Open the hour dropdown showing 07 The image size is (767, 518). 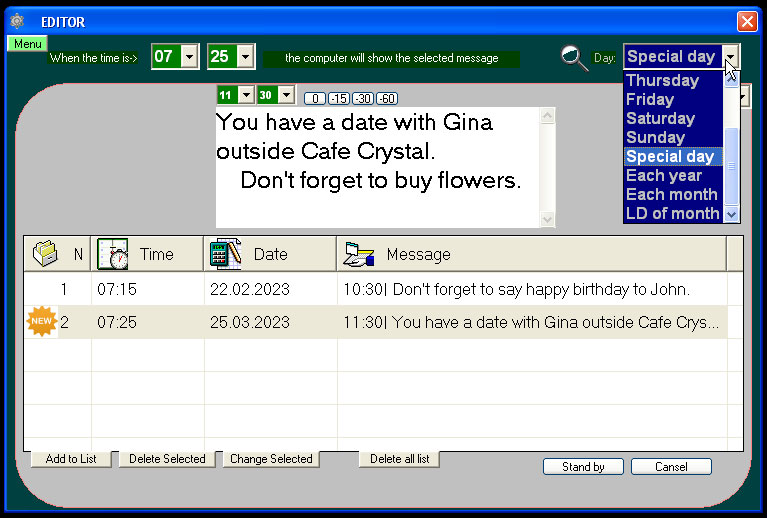point(190,57)
